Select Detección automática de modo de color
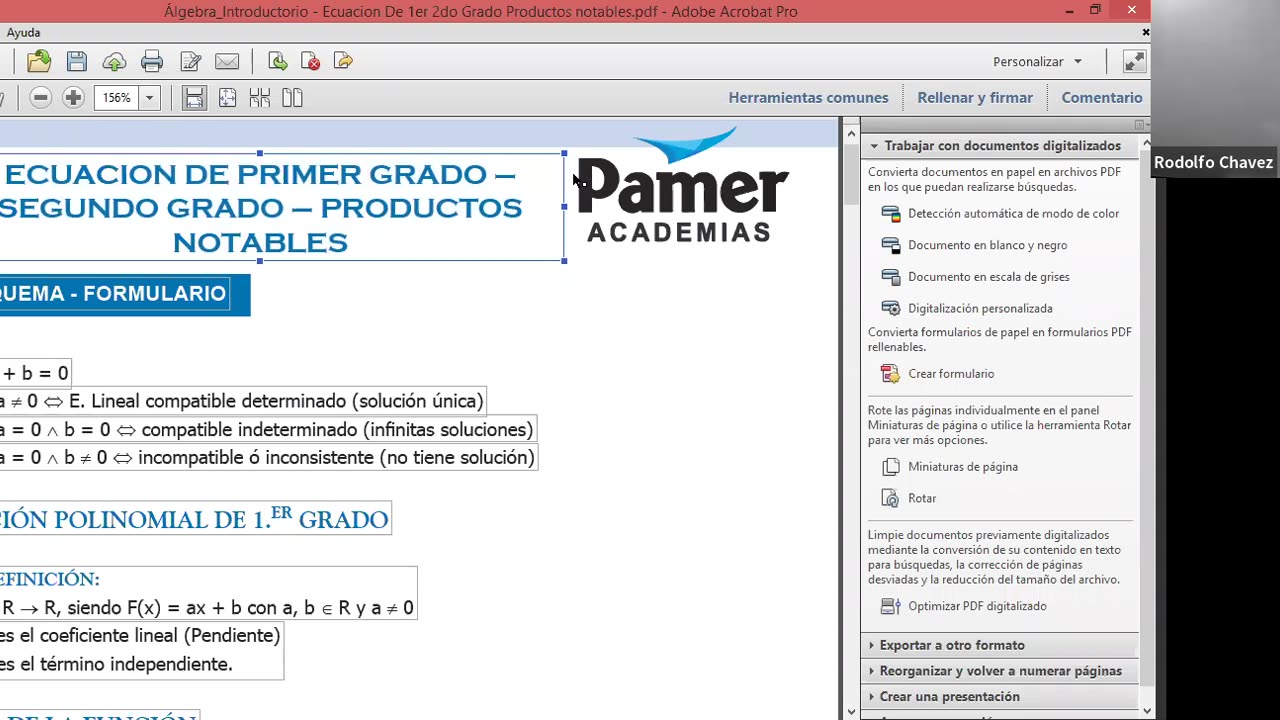Screen dimensions: 1280x720 coord(1013,213)
